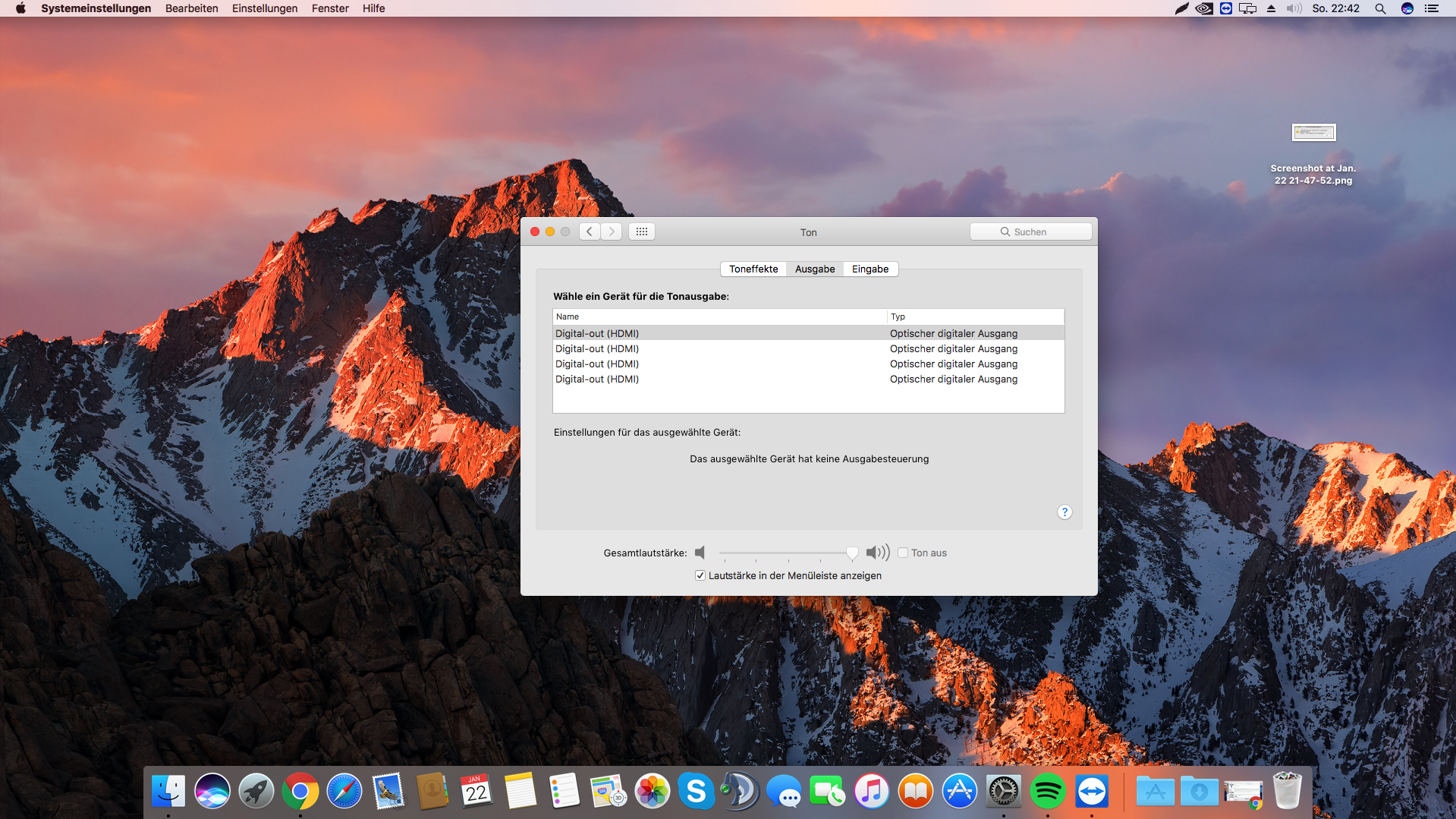The height and width of the screenshot is (819, 1456).
Task: Open the display mirroring menu bar item
Action: tap(1247, 8)
